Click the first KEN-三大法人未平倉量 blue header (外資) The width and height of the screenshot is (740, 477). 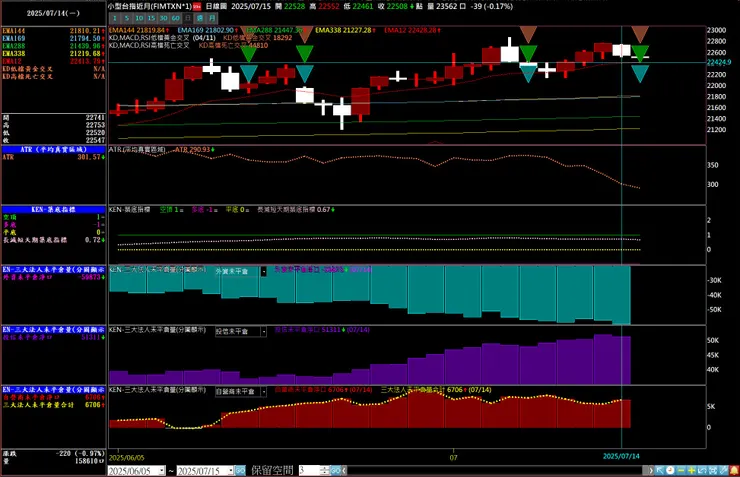coord(53,269)
